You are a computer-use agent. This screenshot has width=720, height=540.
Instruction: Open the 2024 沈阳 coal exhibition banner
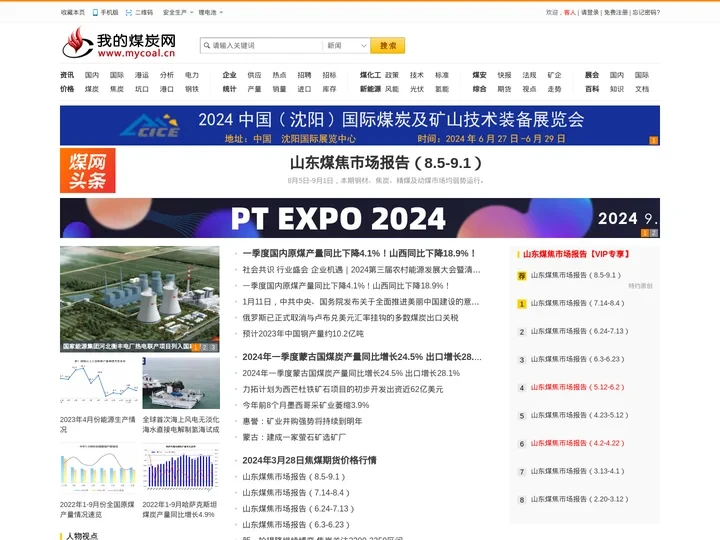[x=360, y=125]
